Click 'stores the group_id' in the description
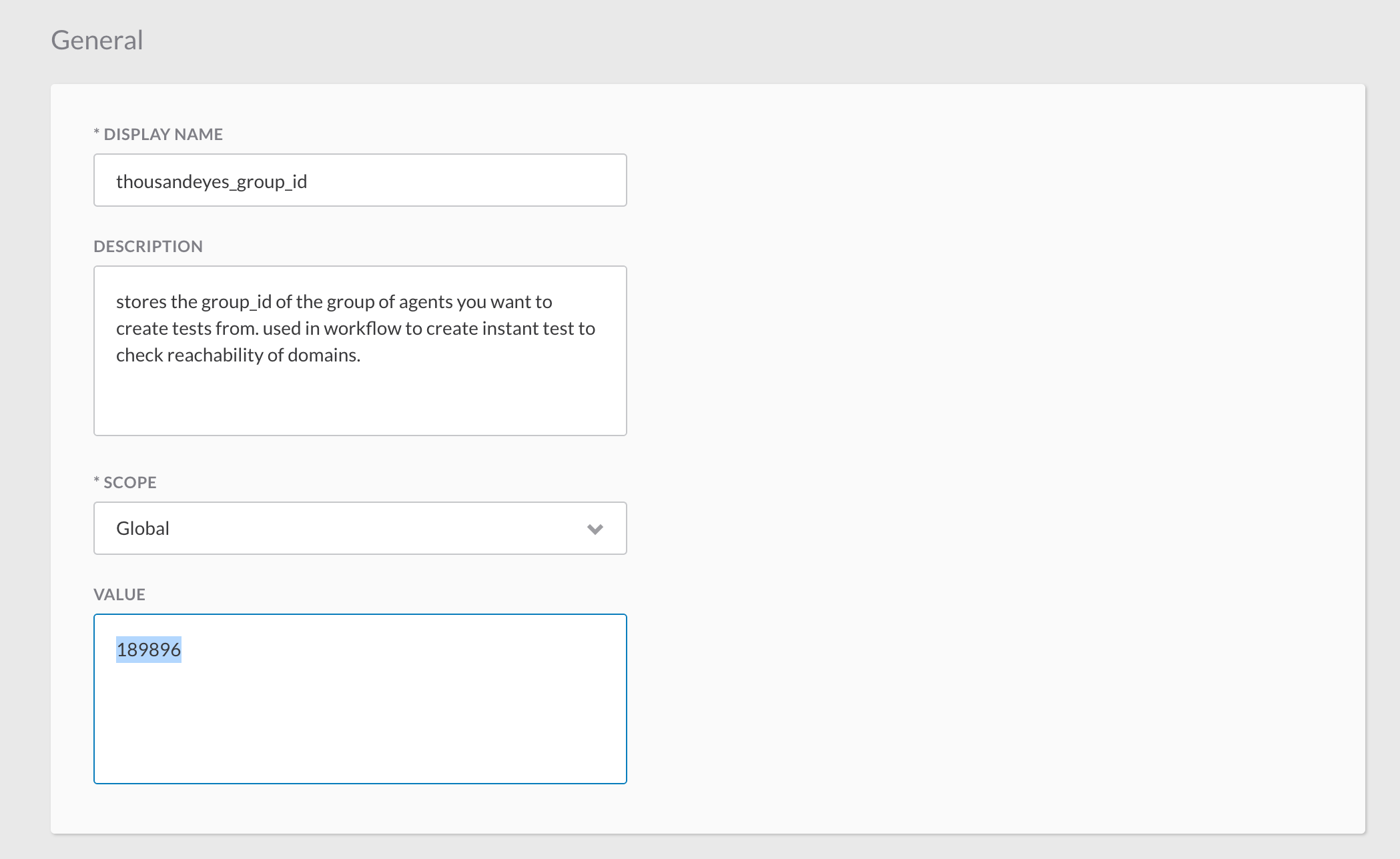 [194, 302]
